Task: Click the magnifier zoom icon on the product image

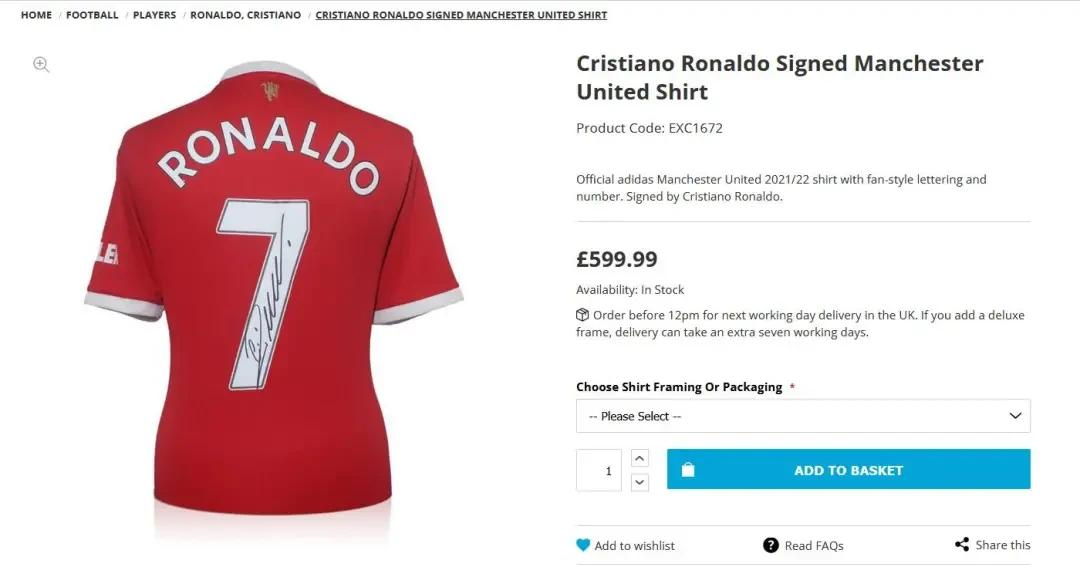Action: click(x=41, y=65)
